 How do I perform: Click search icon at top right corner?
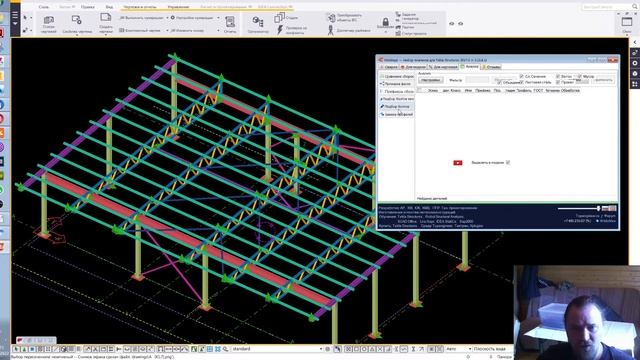pyautogui.click(x=635, y=7)
